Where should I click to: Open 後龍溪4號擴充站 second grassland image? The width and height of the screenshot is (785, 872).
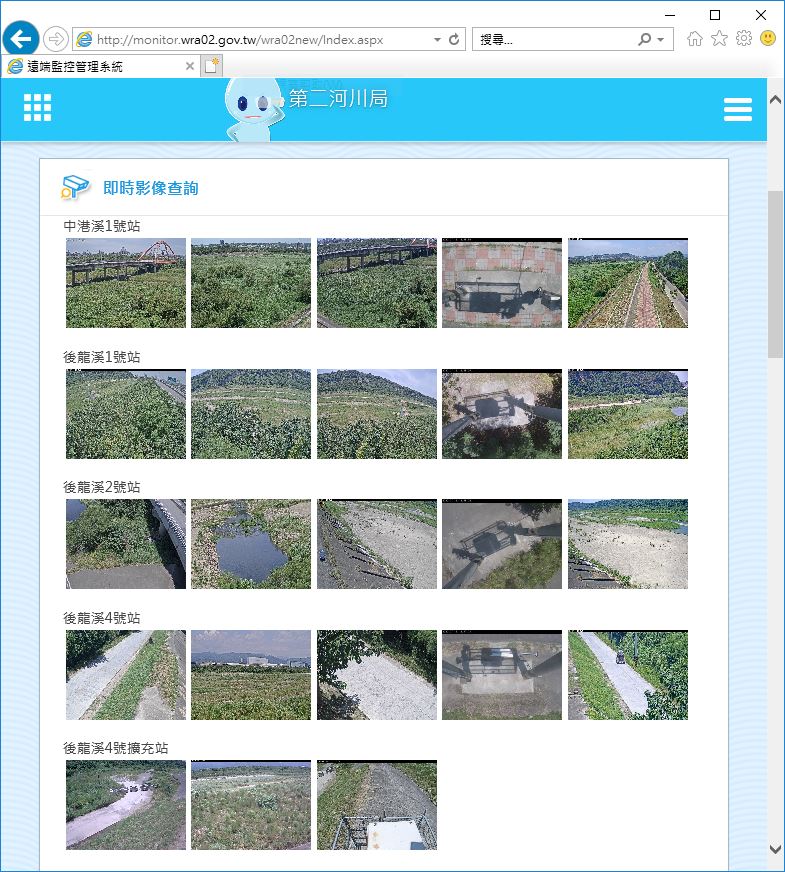click(x=251, y=805)
